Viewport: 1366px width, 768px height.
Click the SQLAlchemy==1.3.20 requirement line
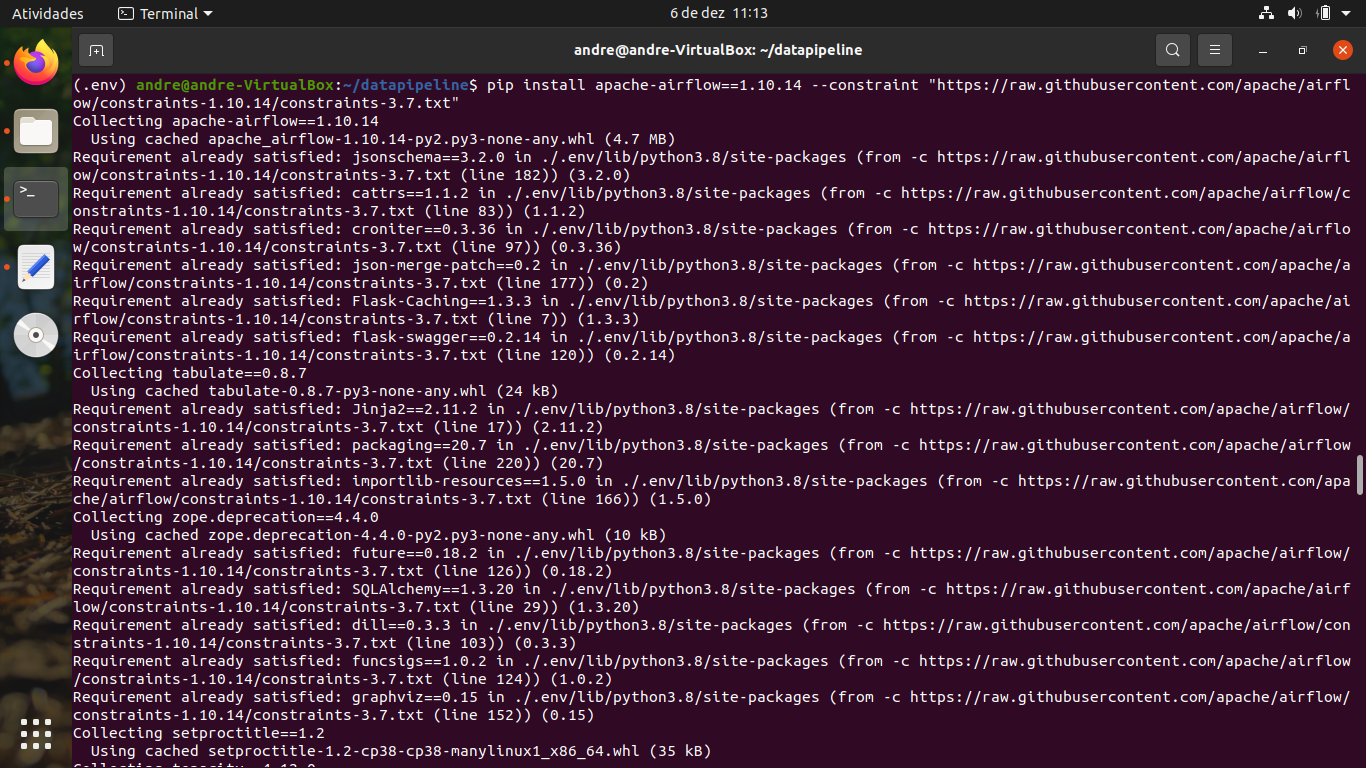pyautogui.click(x=711, y=598)
